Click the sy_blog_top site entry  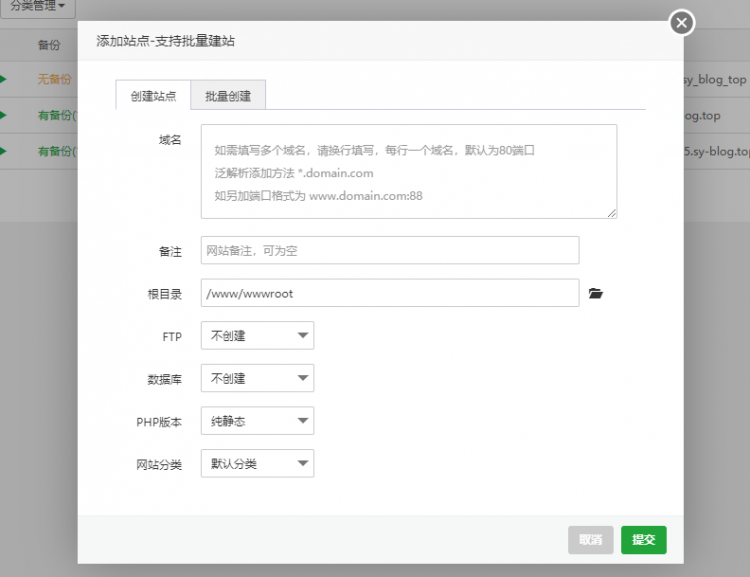tap(714, 79)
